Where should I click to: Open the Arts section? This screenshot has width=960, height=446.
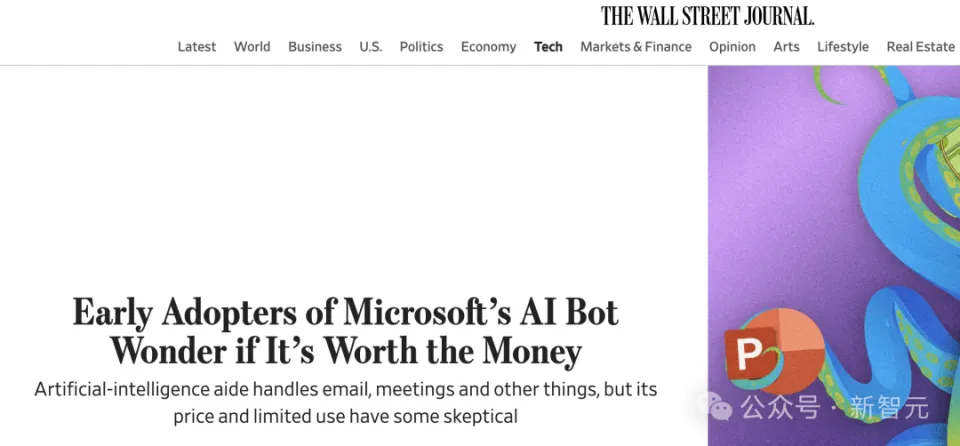(x=786, y=47)
